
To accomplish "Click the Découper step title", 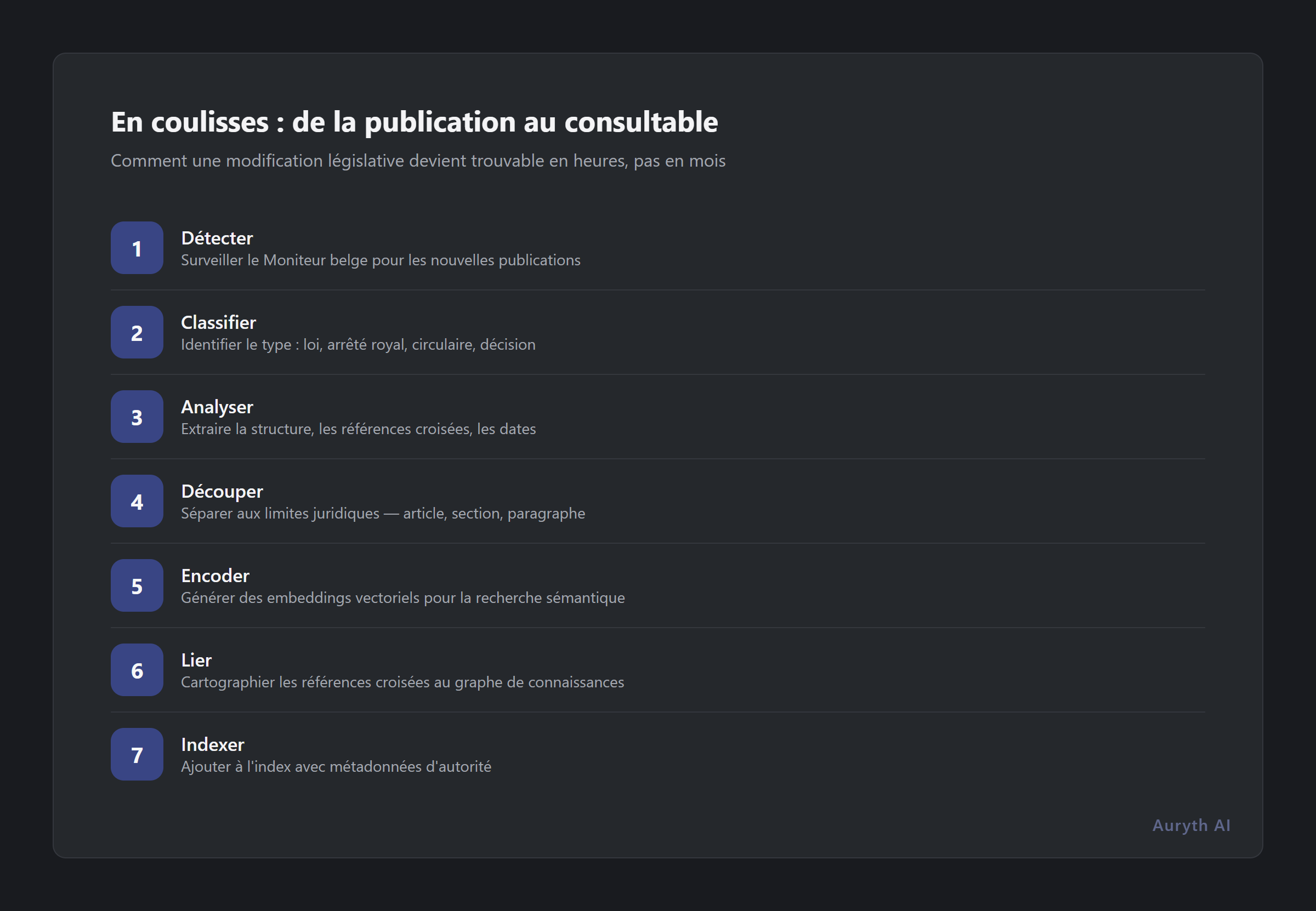I will [222, 492].
